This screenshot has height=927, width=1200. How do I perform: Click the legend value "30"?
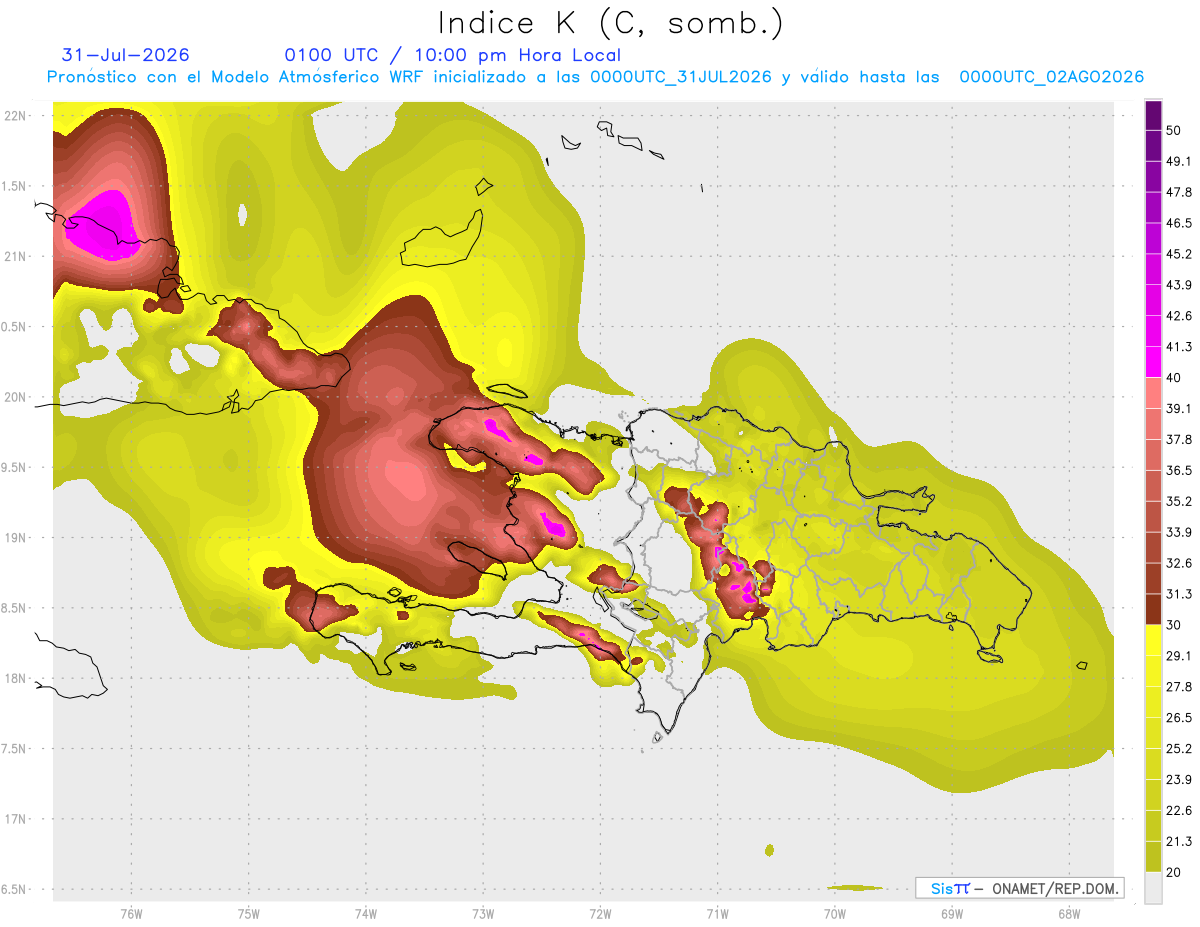[x=1175, y=625]
